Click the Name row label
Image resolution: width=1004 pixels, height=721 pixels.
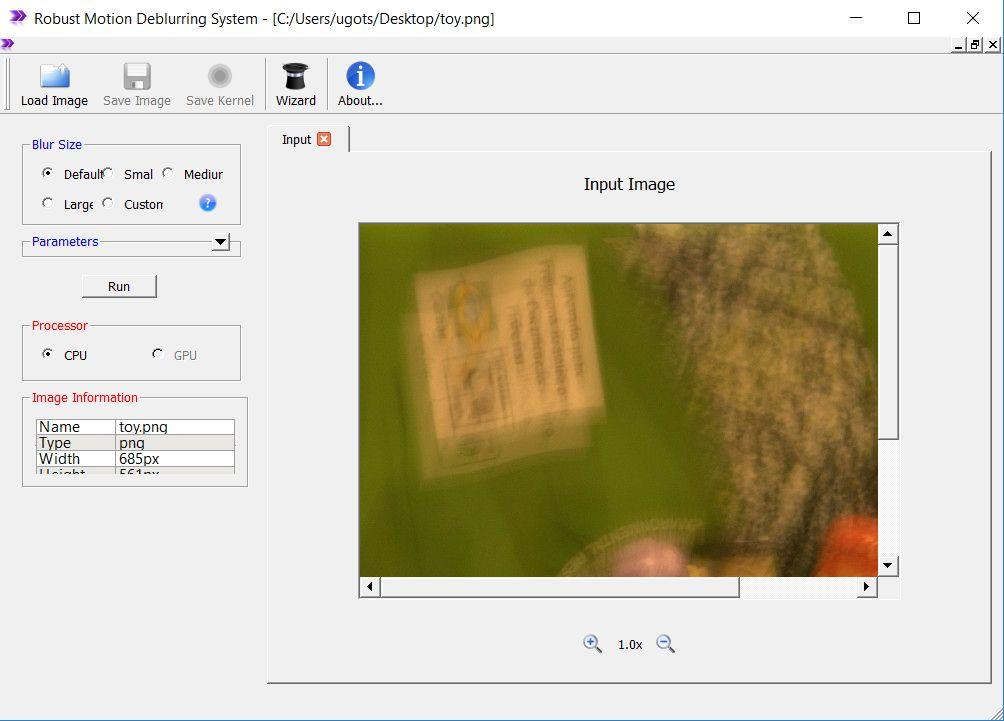76,427
